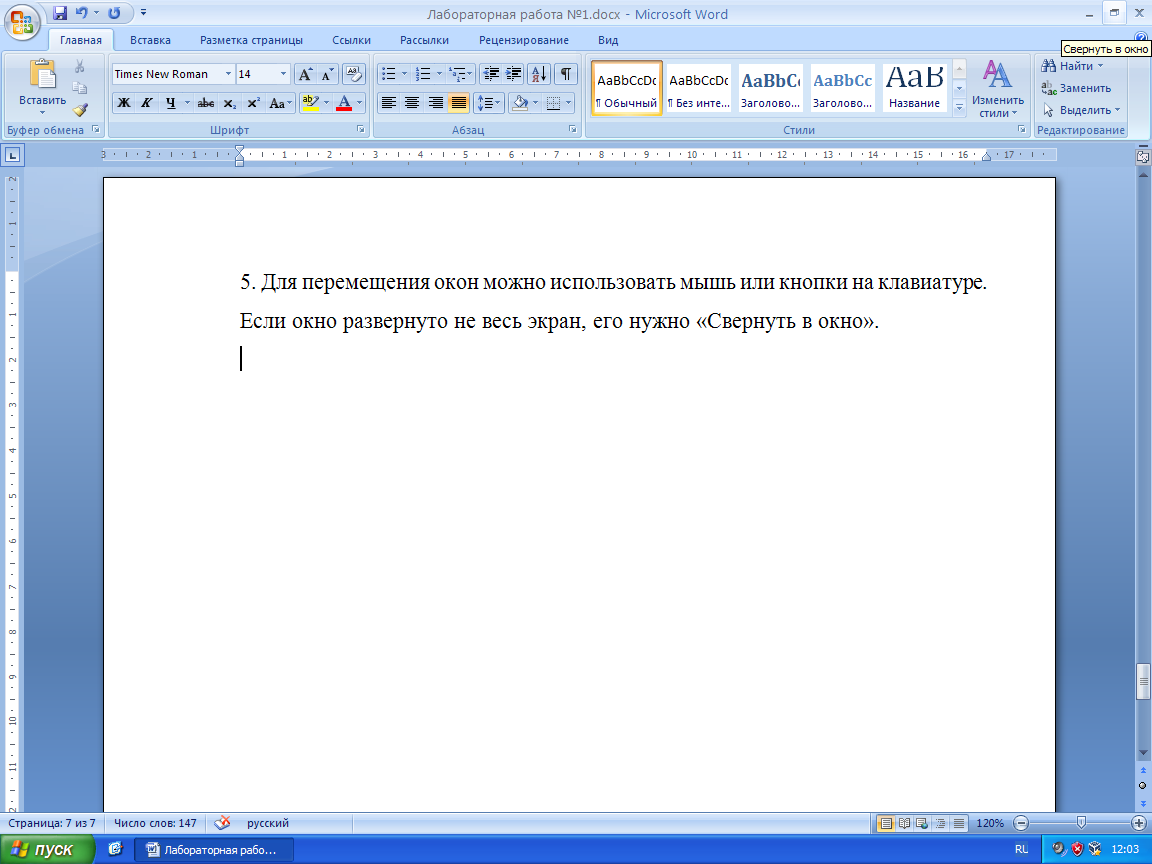Open the Пуск start menu
This screenshot has width=1152, height=864.
click(x=48, y=850)
